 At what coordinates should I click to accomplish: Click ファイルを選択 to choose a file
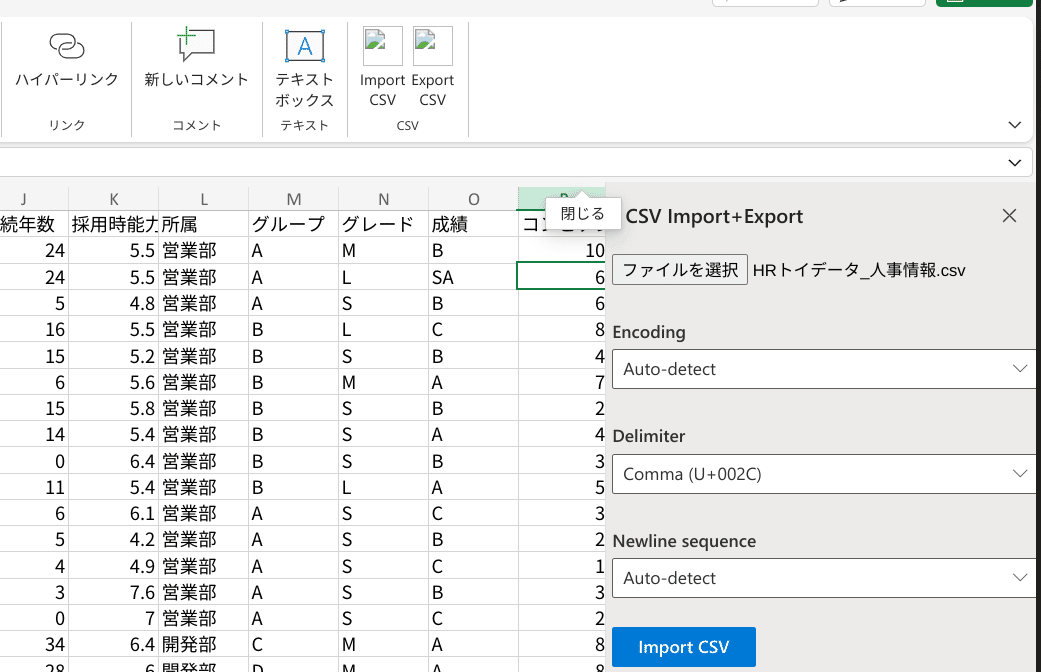tap(679, 269)
